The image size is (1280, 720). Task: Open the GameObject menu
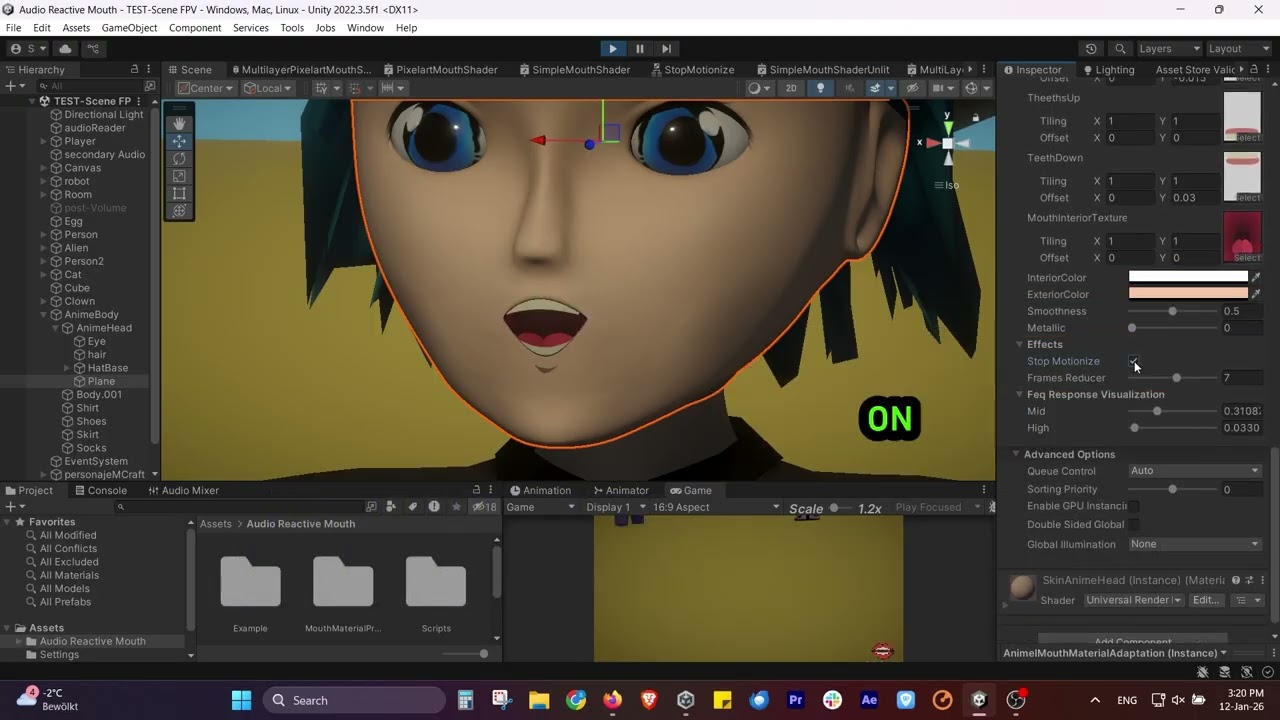click(129, 28)
